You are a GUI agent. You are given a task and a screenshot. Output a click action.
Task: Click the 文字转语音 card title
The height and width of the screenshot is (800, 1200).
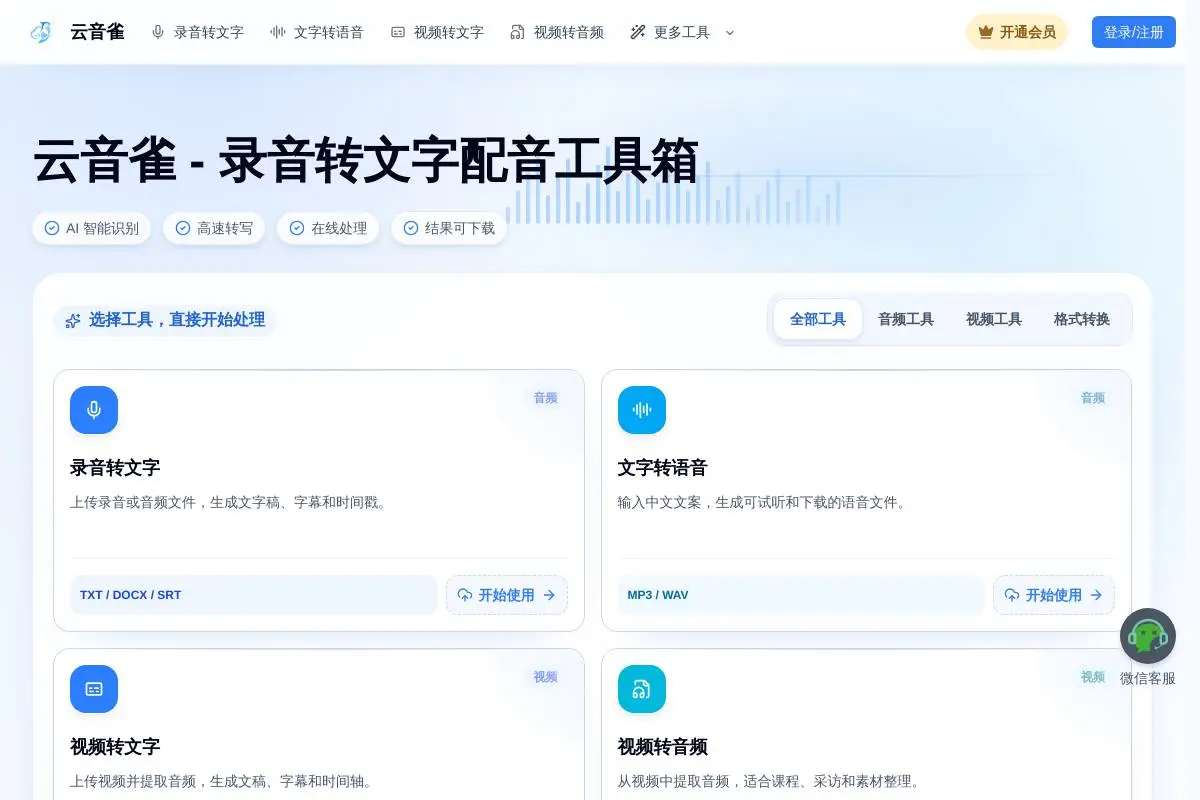663,467
